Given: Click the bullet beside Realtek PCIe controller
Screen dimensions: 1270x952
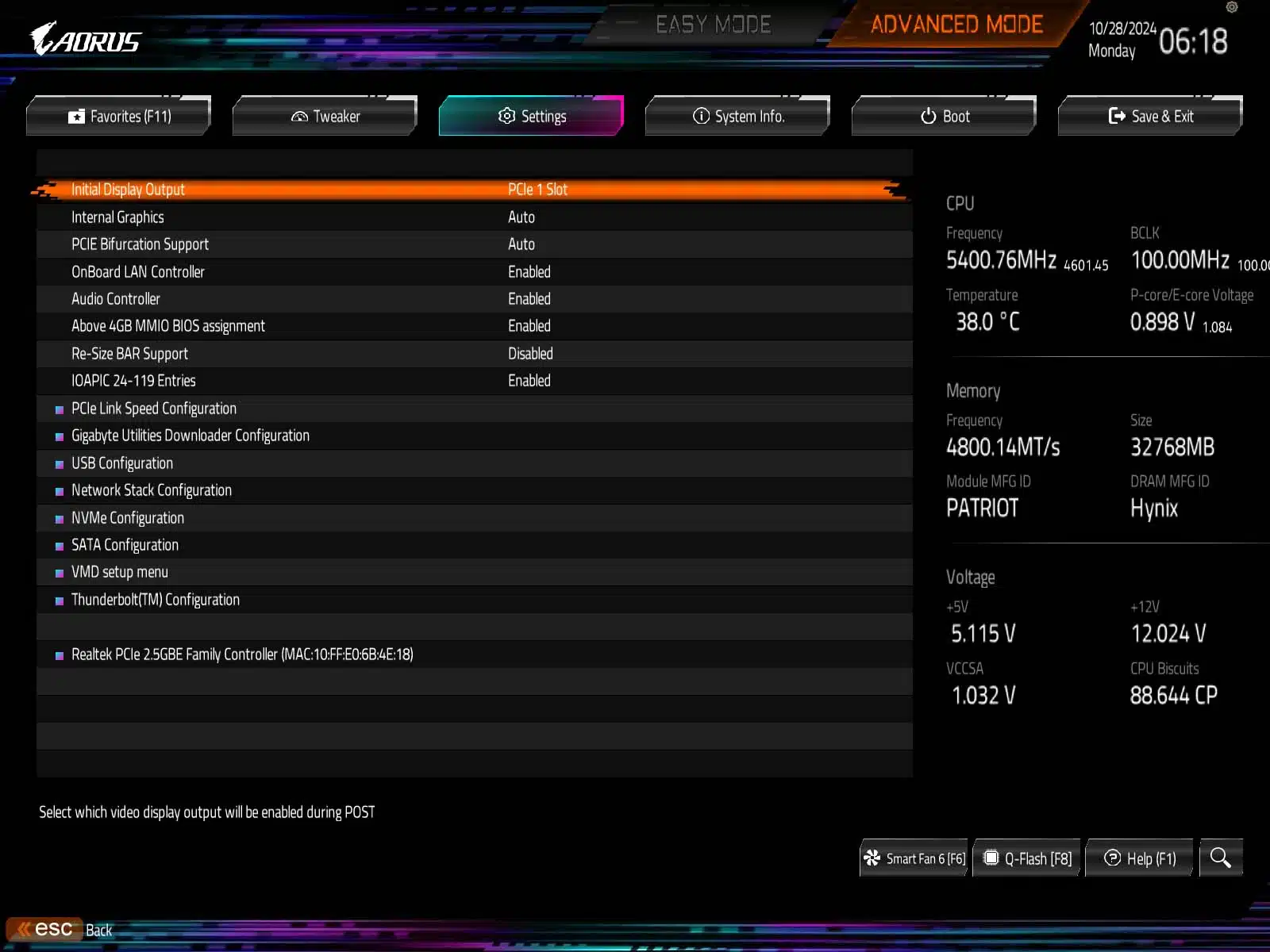Looking at the screenshot, I should [x=60, y=655].
